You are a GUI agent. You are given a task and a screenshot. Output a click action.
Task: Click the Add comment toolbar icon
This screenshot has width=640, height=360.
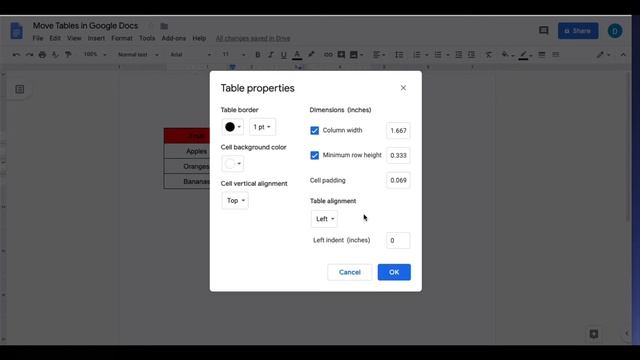coord(341,54)
